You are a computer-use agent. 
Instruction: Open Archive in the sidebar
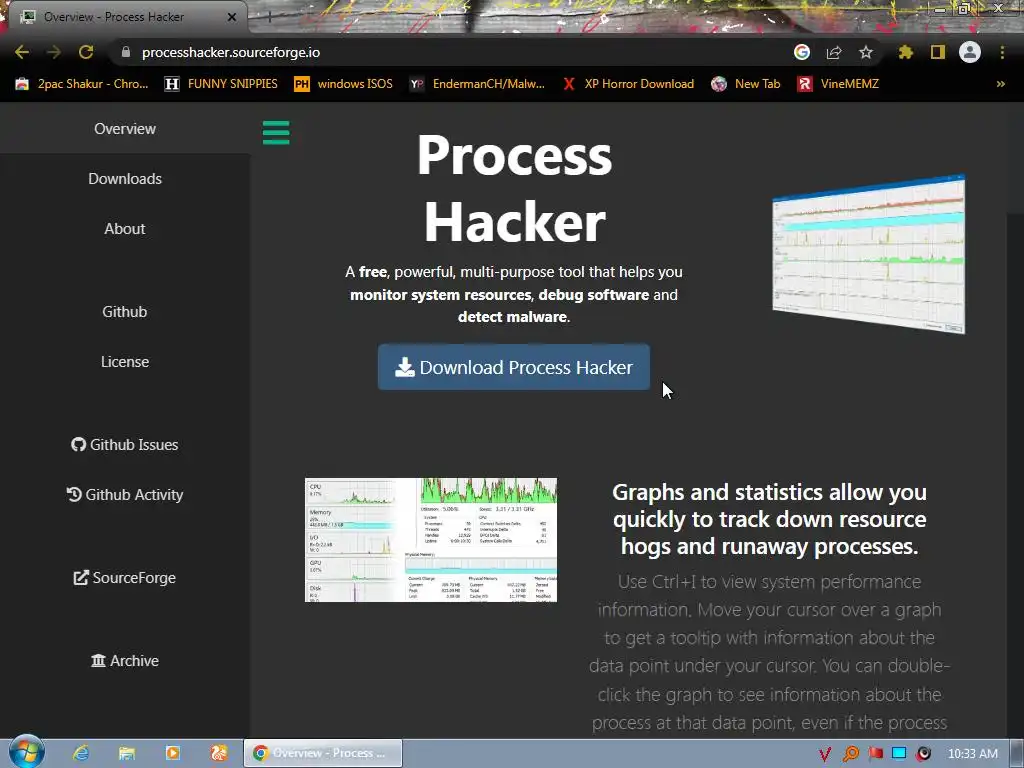125,661
